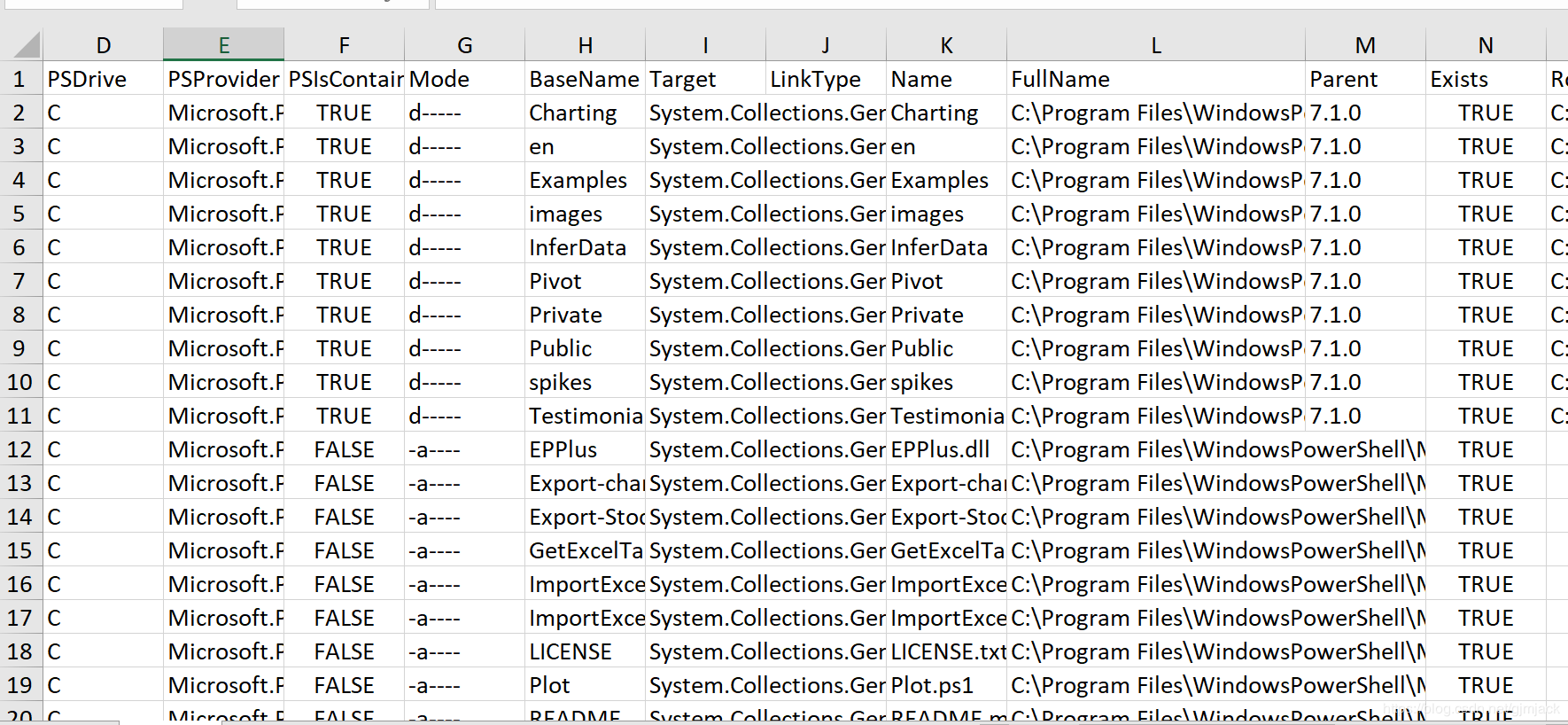Select the -a---- Mode cell in row 15
The image size is (1568, 725).
coord(465,550)
